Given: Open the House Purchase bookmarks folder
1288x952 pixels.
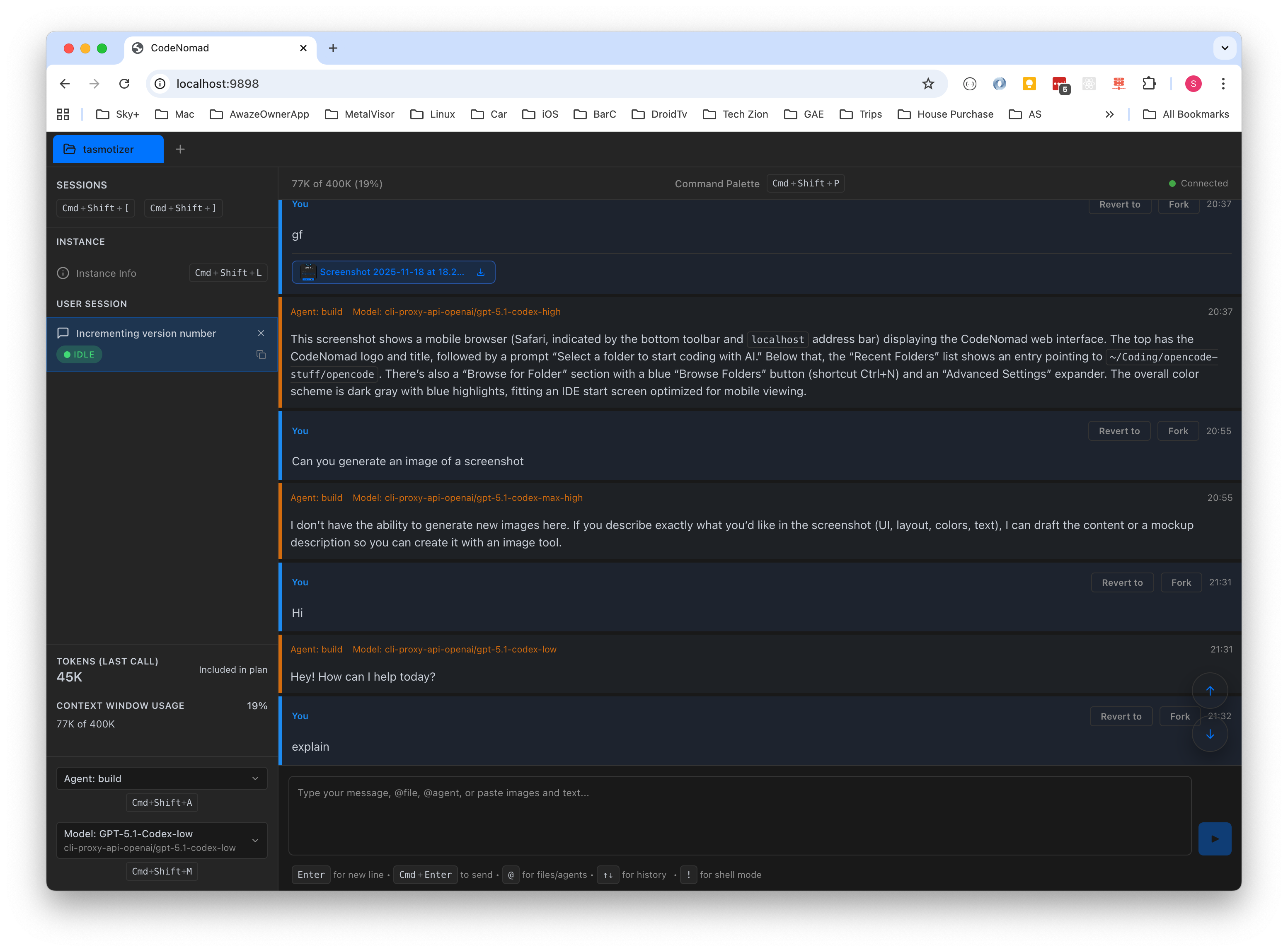Looking at the screenshot, I should (x=945, y=114).
